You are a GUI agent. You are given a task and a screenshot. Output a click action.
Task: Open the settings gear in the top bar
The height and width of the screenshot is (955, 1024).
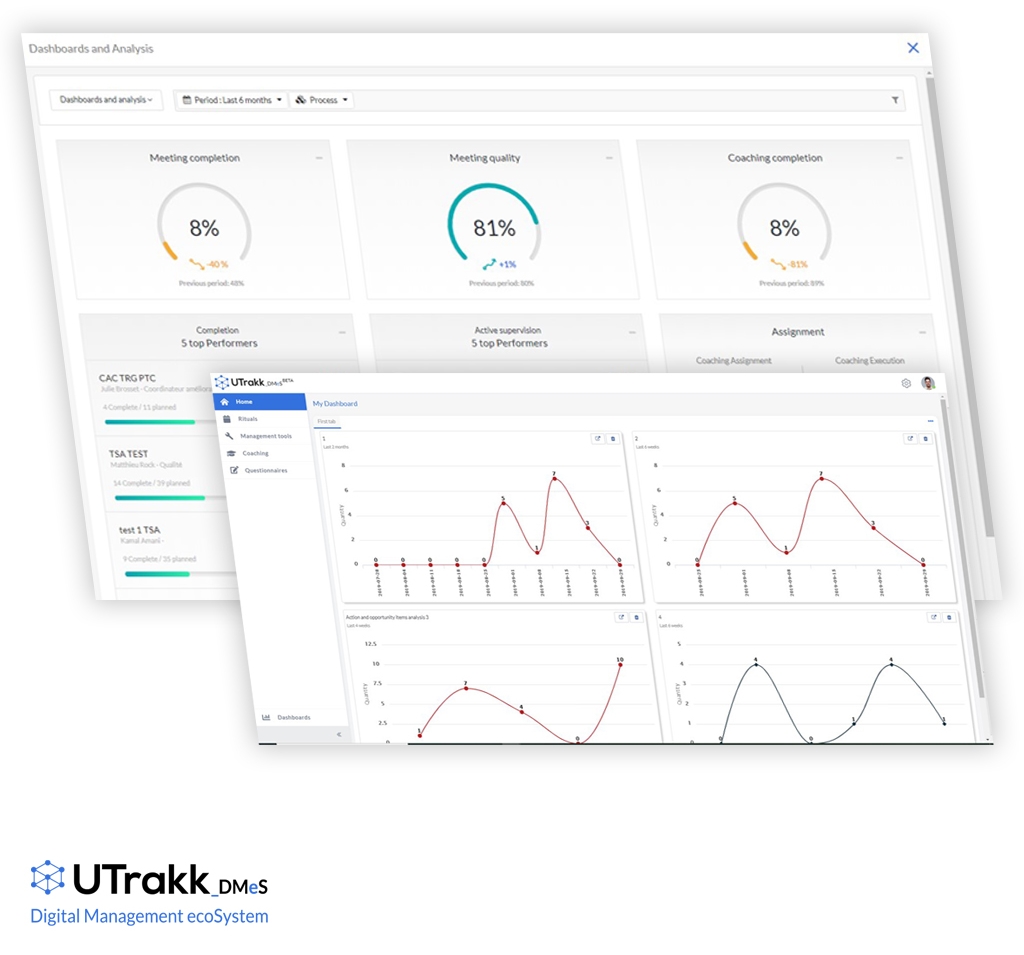[906, 383]
